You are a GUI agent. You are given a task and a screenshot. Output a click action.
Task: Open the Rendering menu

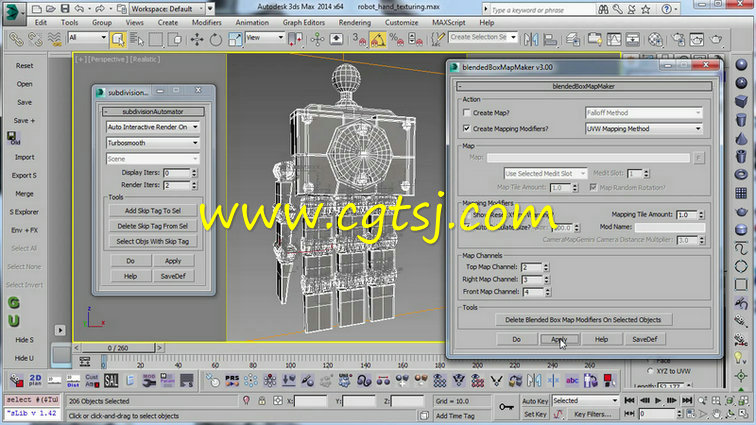coord(354,23)
